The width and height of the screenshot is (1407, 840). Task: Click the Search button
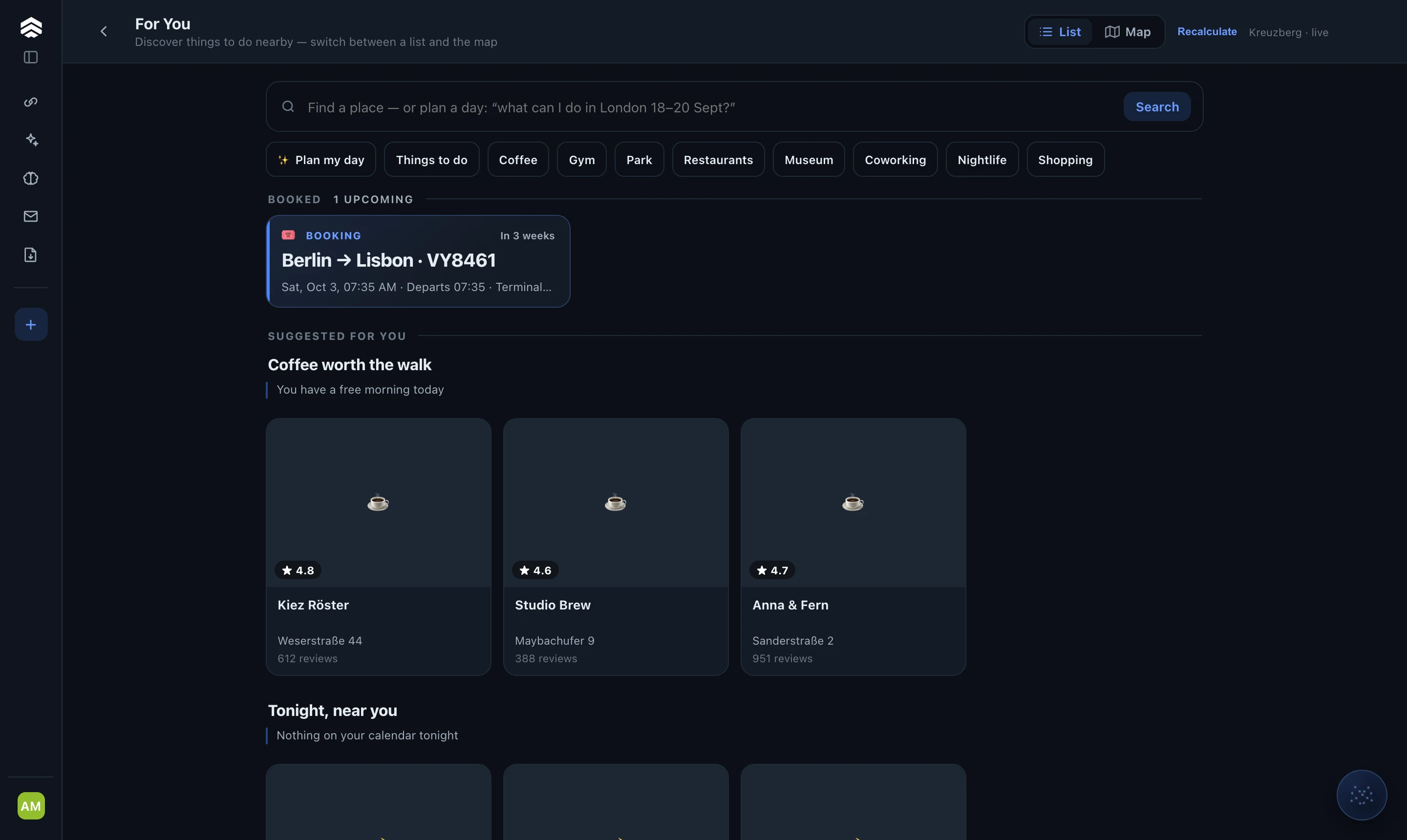tap(1157, 106)
